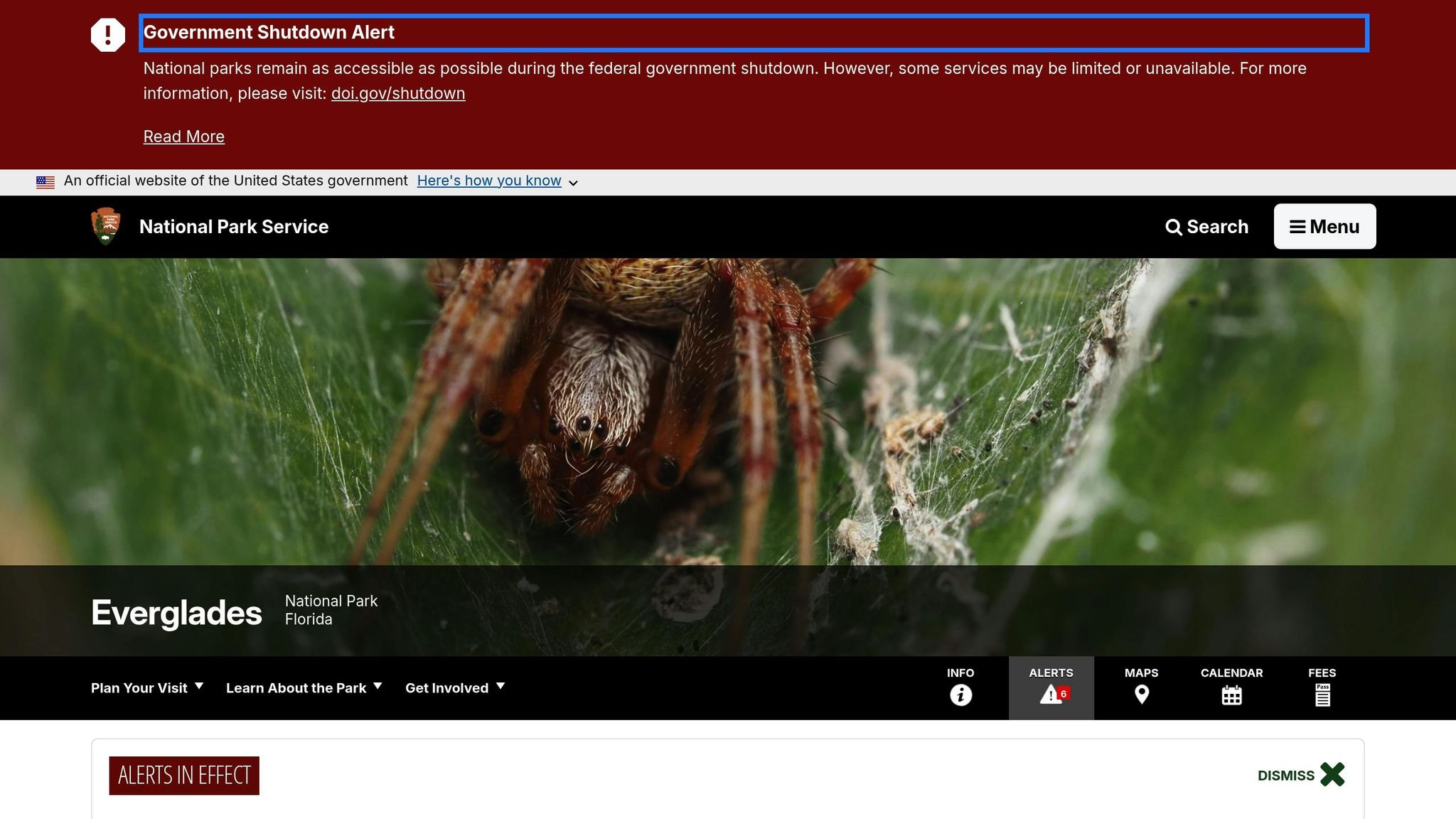Image resolution: width=1456 pixels, height=819 pixels.
Task: Follow the doi.gov/shutdown link
Action: [398, 93]
